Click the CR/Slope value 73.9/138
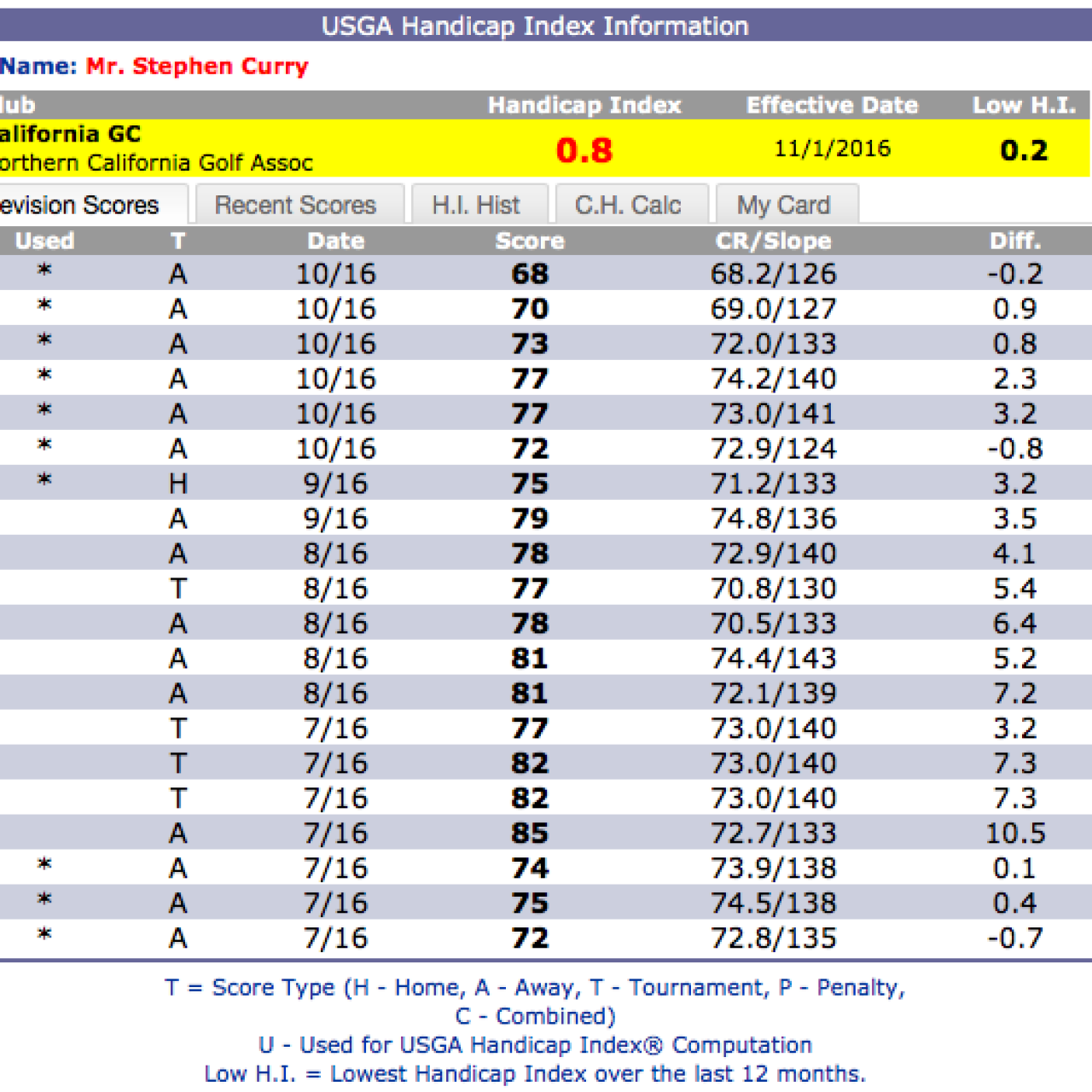Viewport: 1092px width, 1092px height. pyautogui.click(x=773, y=868)
